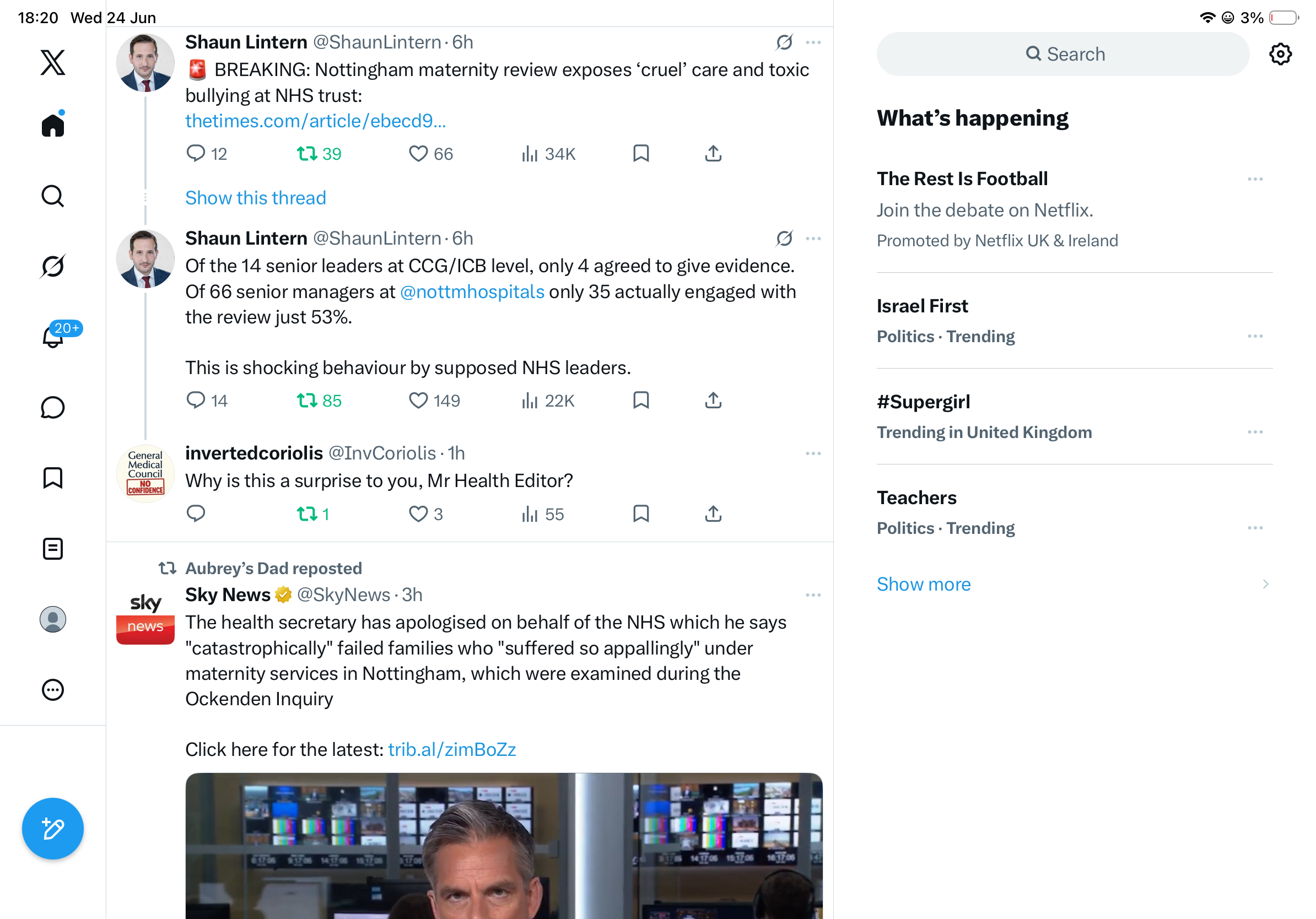Open more options on Sky News tweet
The height and width of the screenshot is (919, 1316).
(x=813, y=595)
